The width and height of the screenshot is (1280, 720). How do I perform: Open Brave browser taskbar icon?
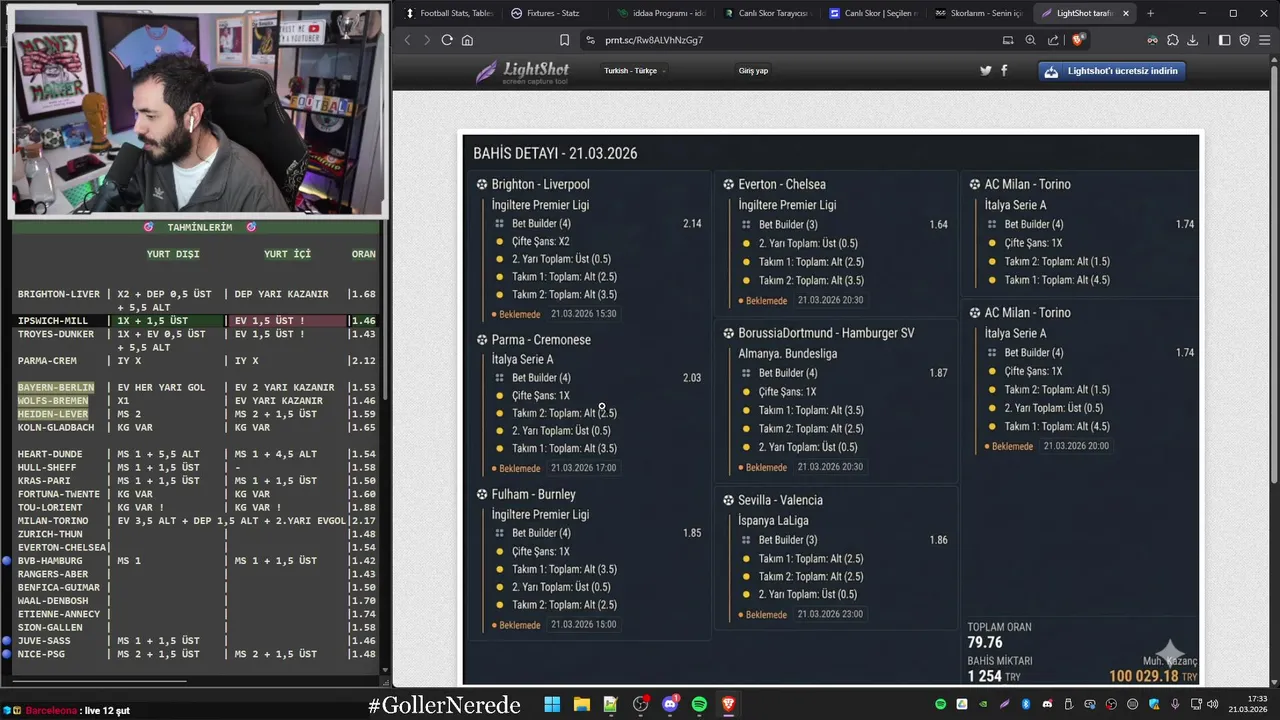click(728, 704)
